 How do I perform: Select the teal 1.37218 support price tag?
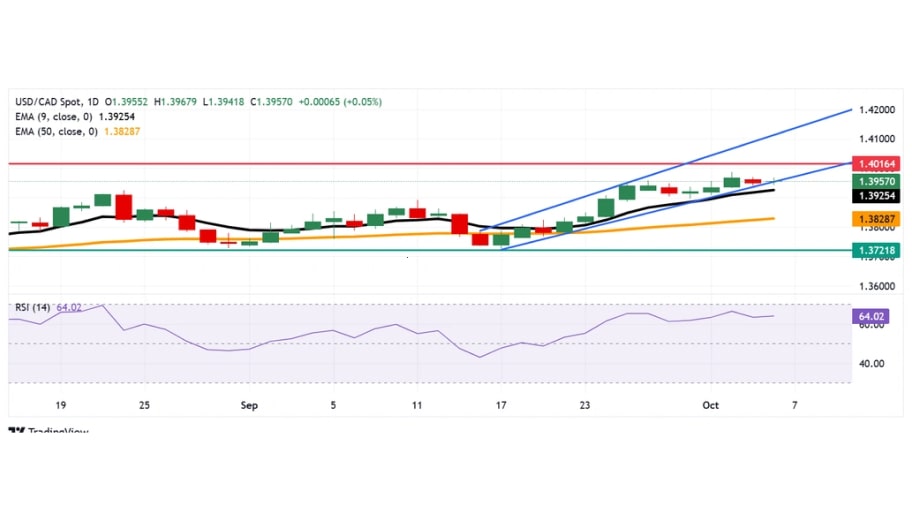pyautogui.click(x=875, y=249)
